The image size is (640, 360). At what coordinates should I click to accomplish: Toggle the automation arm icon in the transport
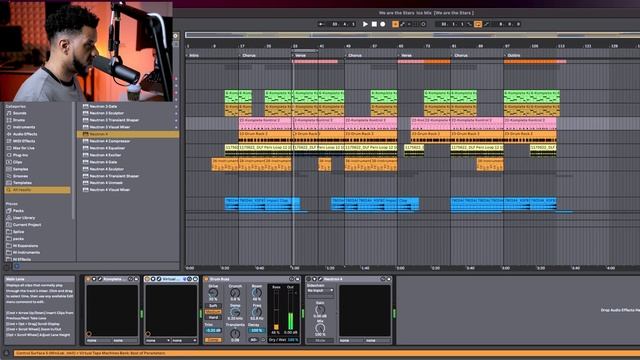(x=402, y=24)
